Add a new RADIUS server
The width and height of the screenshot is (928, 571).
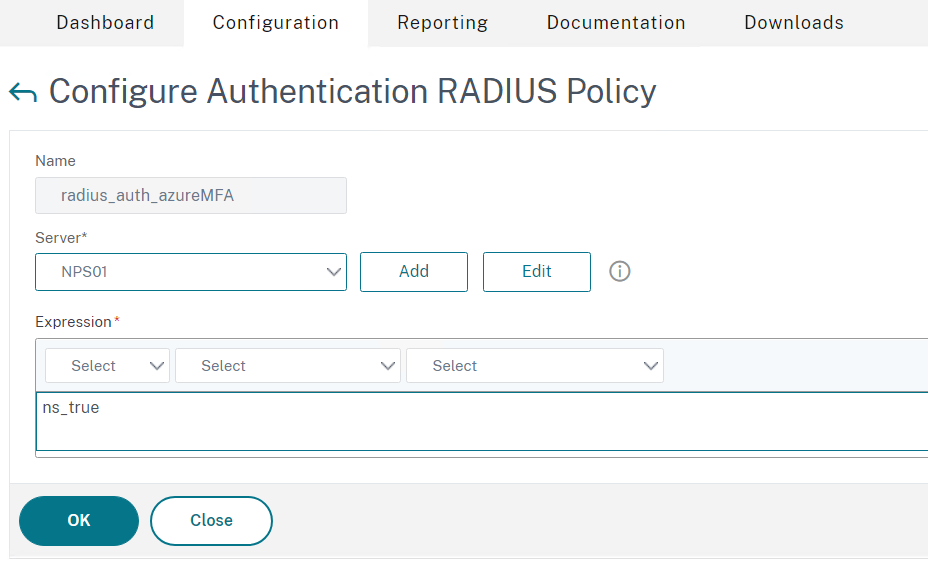pyautogui.click(x=414, y=272)
